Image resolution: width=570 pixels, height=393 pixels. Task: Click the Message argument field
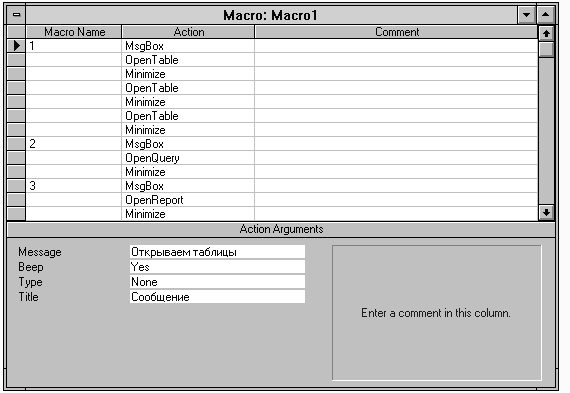217,252
